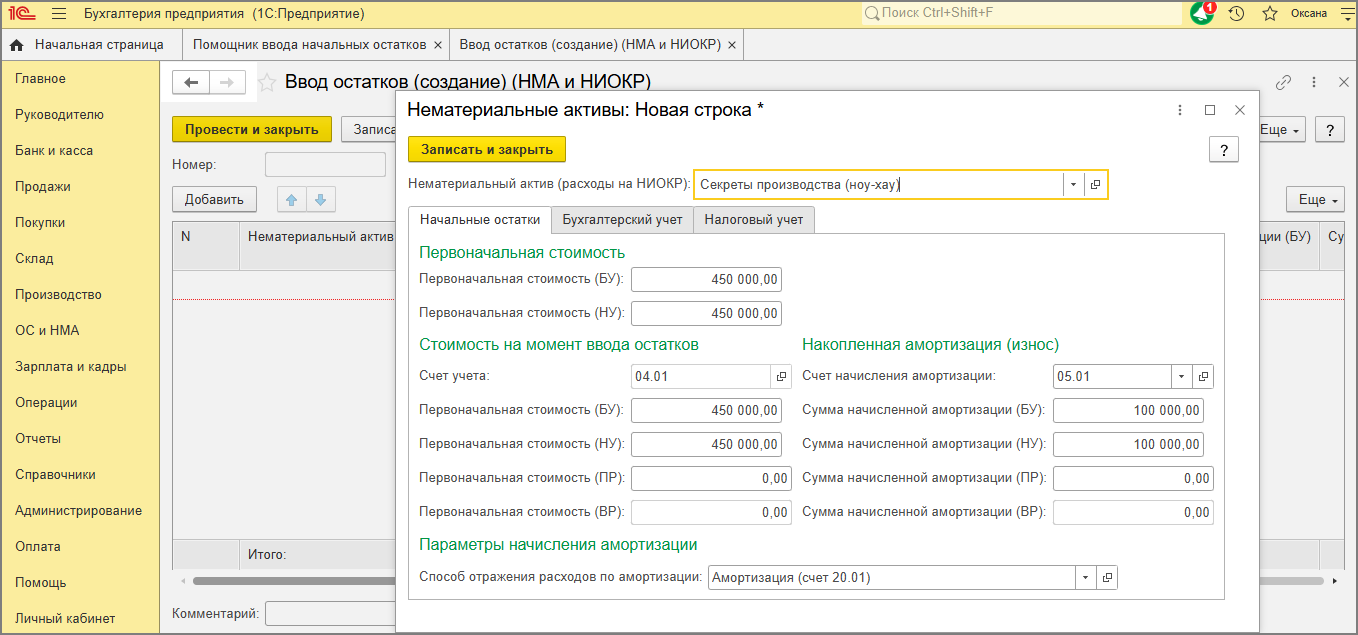The image size is (1358, 635).
Task: Click the Номер field in document
Action: click(325, 165)
